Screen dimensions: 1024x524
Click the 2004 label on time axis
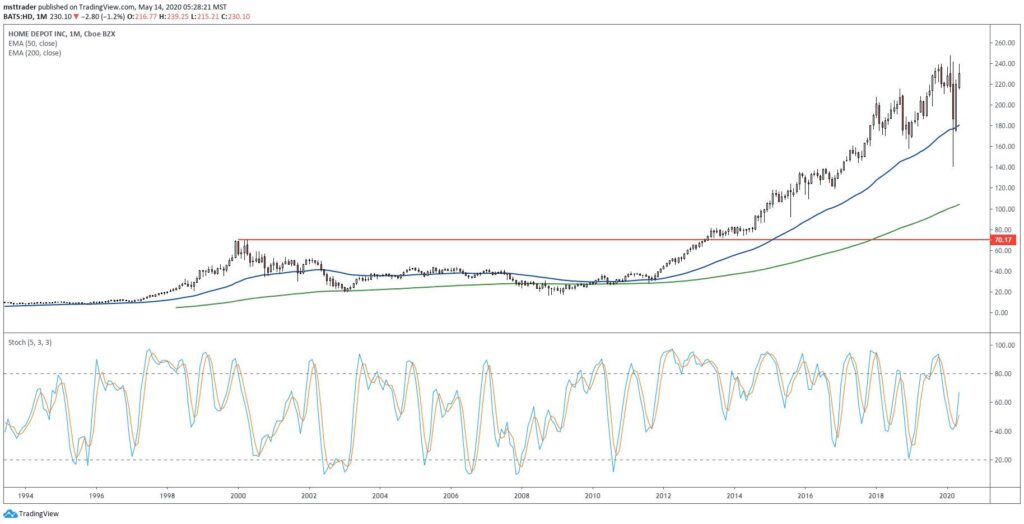[380, 497]
